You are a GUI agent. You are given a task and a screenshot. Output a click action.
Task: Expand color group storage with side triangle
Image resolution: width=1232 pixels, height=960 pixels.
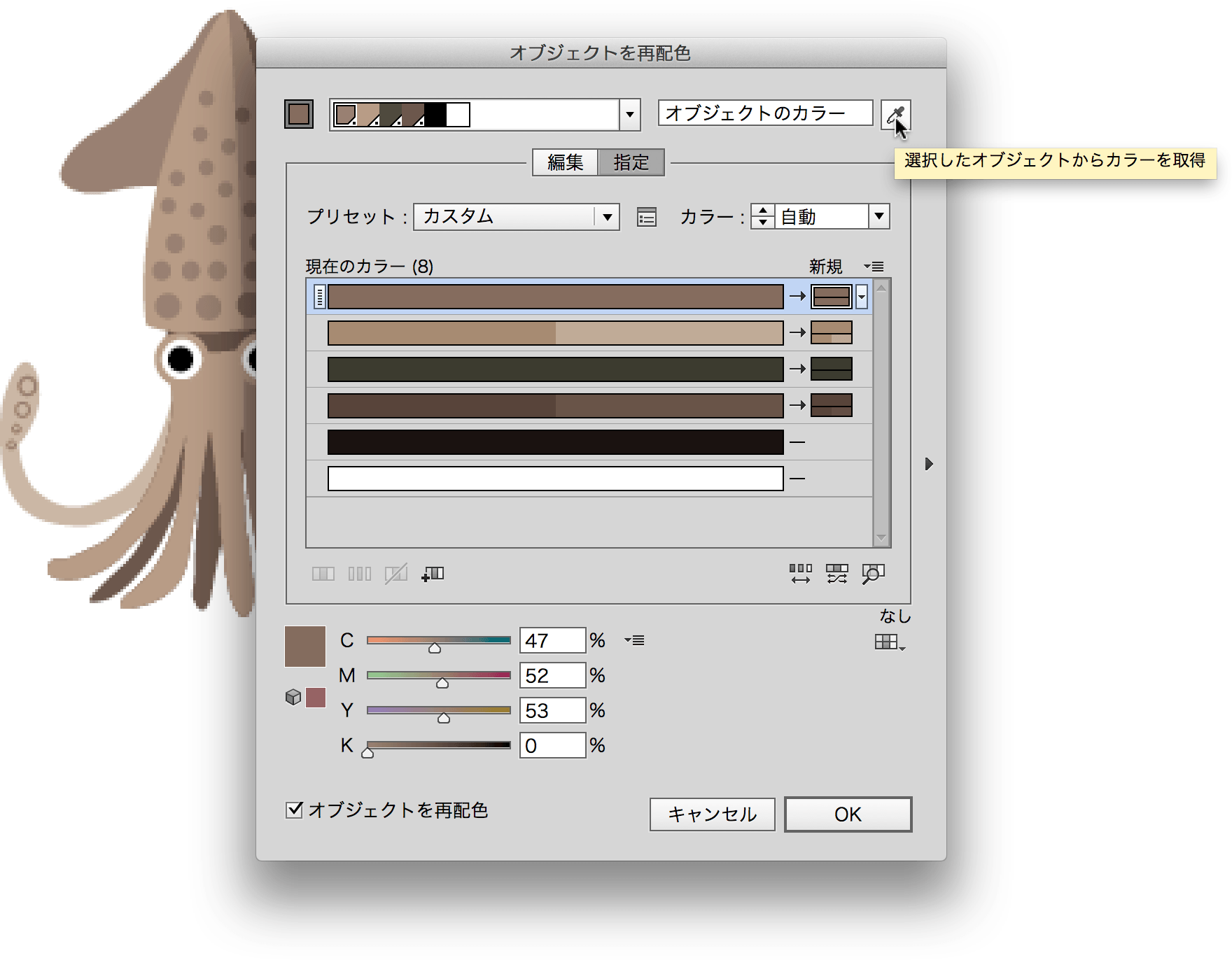pyautogui.click(x=929, y=464)
